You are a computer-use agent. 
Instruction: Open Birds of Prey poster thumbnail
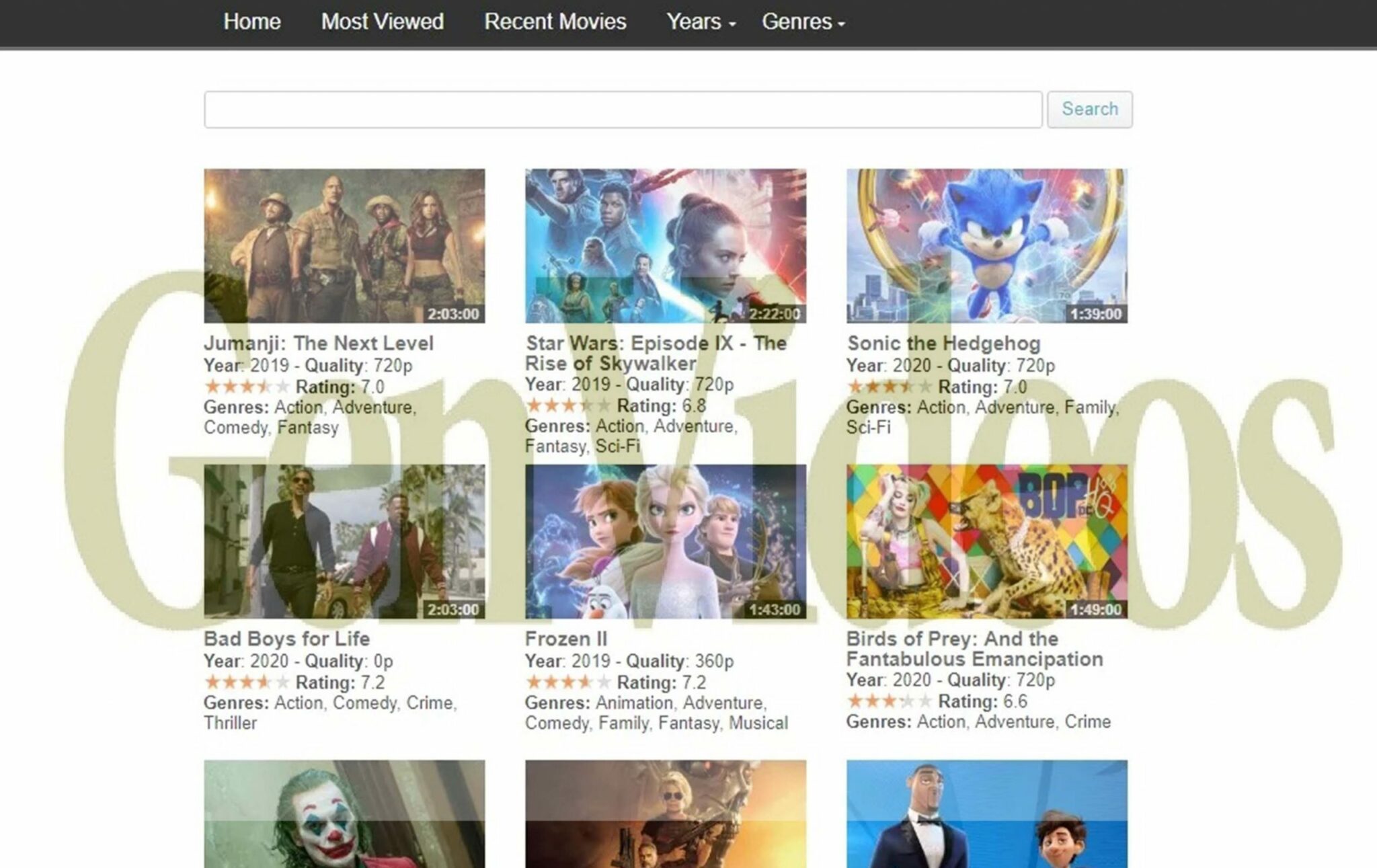pyautogui.click(x=987, y=541)
